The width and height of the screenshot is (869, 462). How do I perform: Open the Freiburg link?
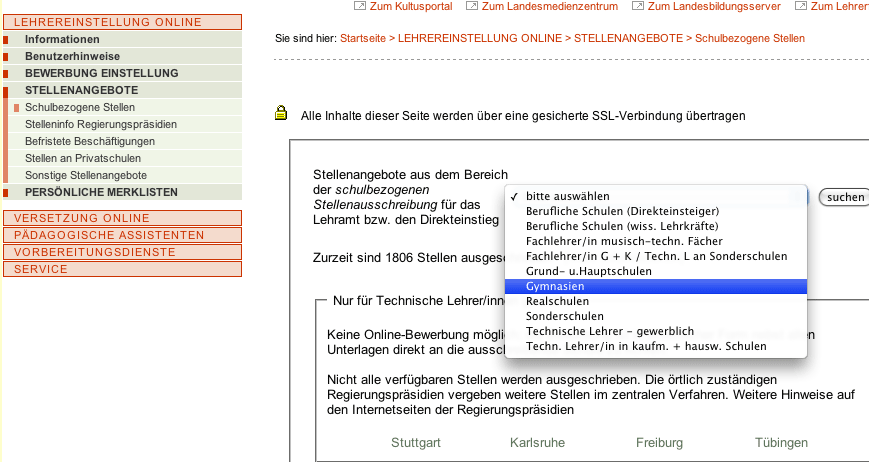click(659, 442)
